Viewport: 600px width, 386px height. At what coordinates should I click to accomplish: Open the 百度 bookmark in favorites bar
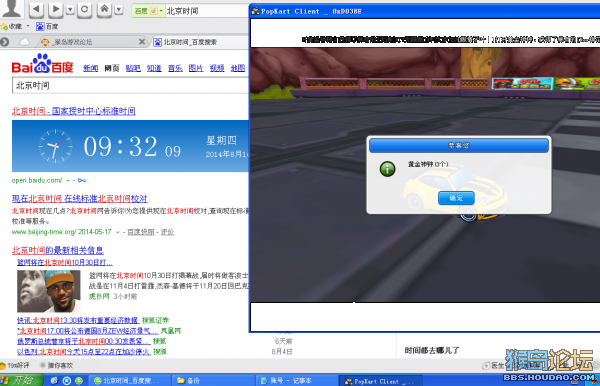click(47, 26)
